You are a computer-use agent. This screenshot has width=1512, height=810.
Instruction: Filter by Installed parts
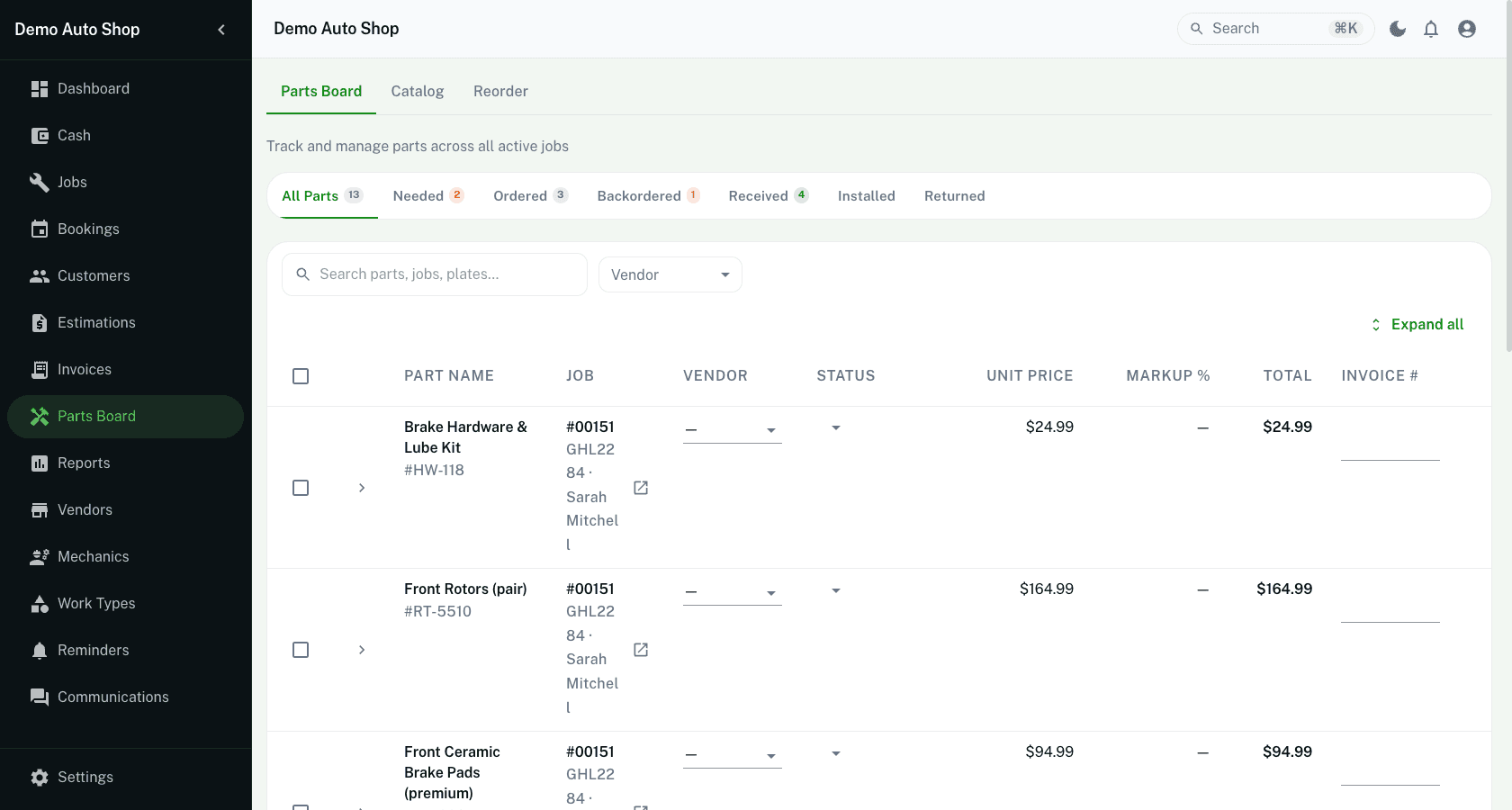pos(867,195)
